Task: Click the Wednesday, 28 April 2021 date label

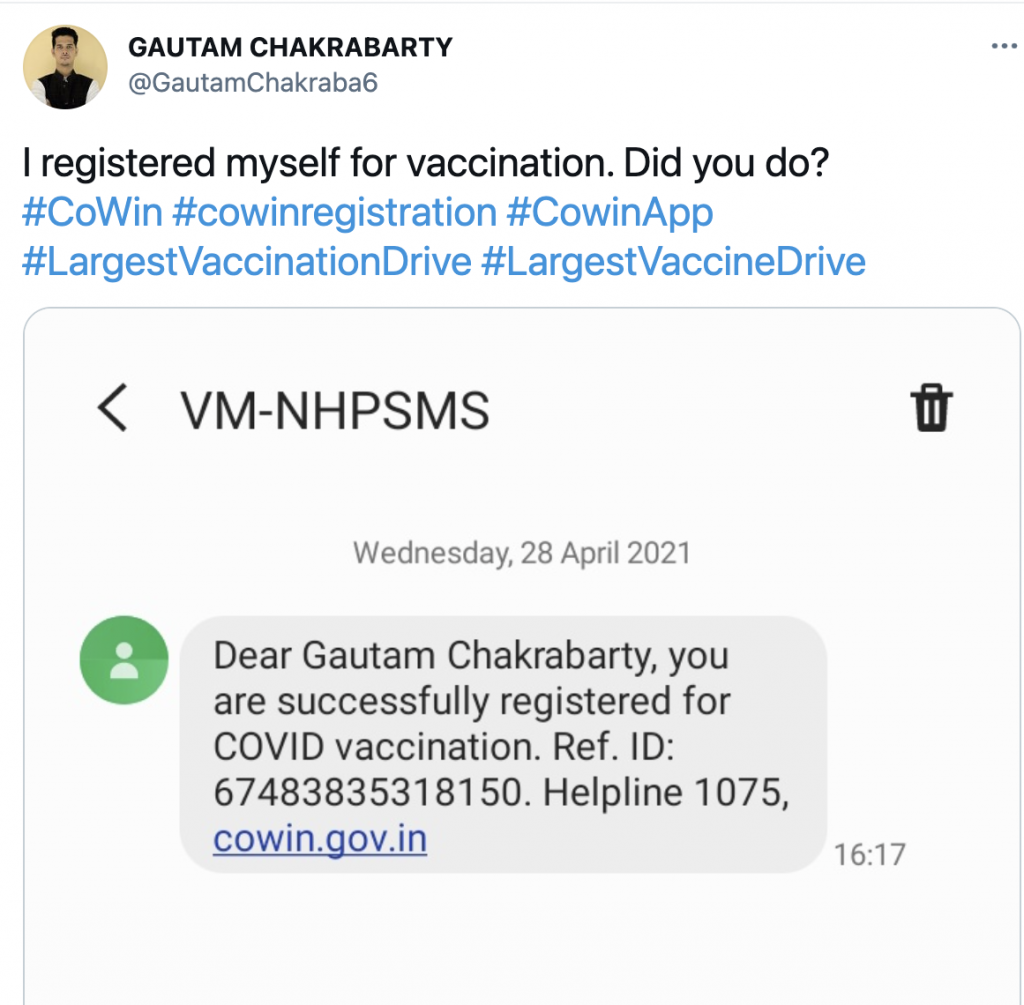Action: click(522, 552)
